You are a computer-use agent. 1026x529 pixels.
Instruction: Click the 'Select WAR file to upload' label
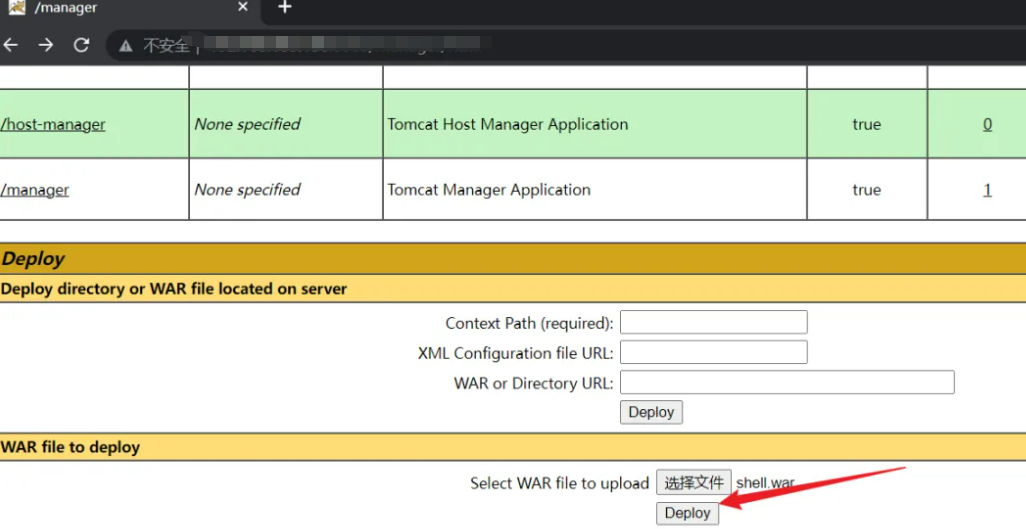(x=559, y=483)
